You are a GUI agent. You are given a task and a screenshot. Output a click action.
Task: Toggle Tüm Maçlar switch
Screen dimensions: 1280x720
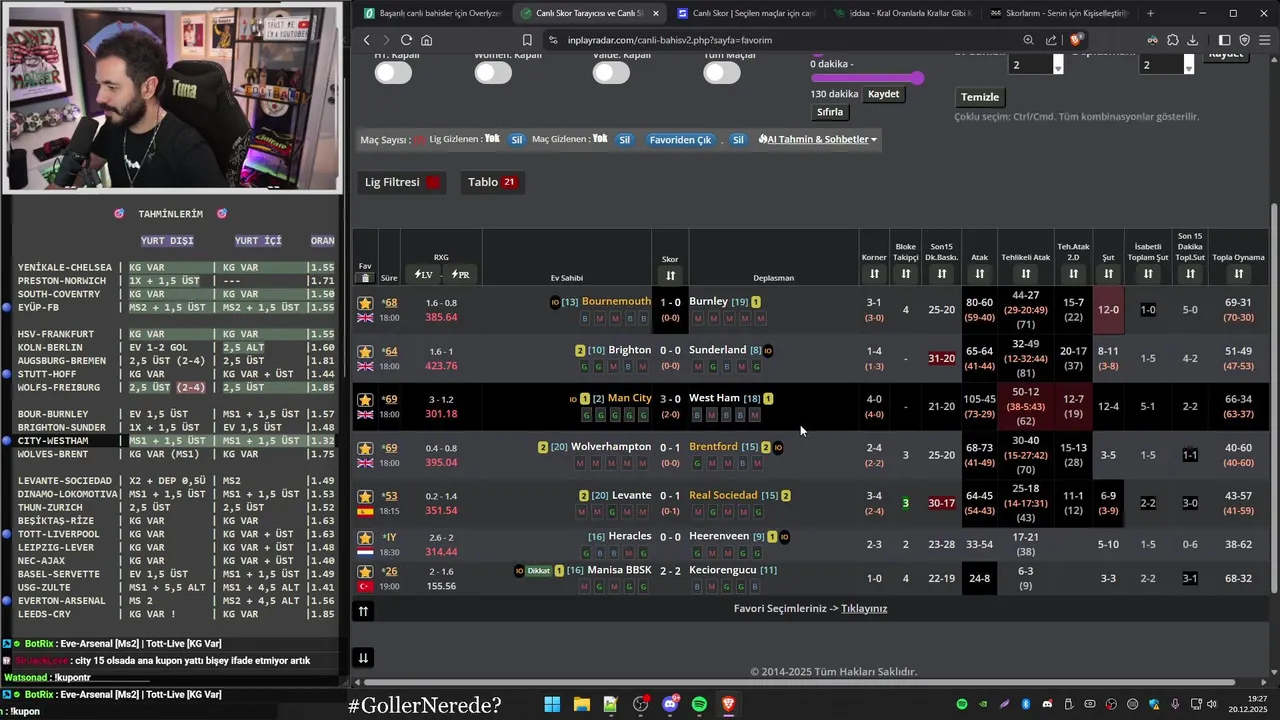point(722,72)
